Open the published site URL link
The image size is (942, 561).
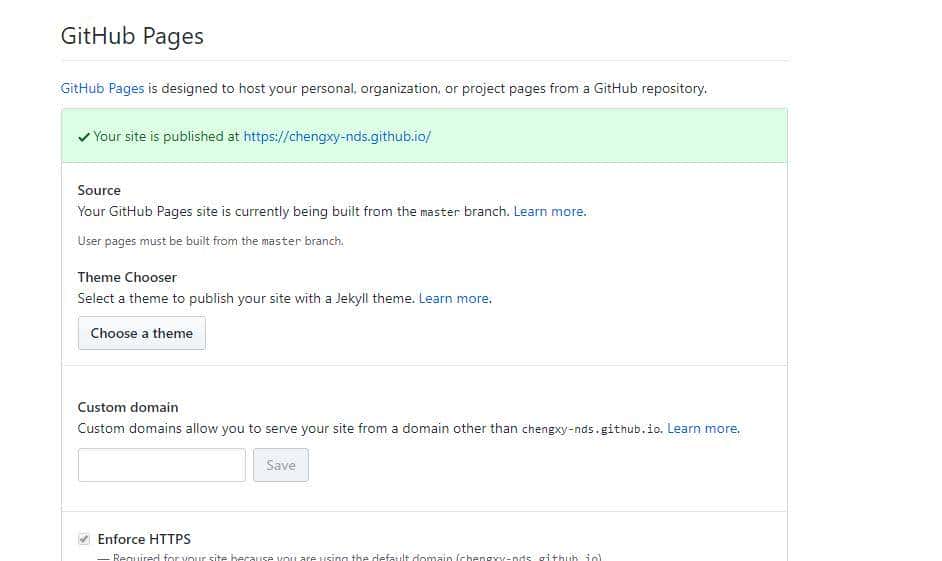(337, 137)
